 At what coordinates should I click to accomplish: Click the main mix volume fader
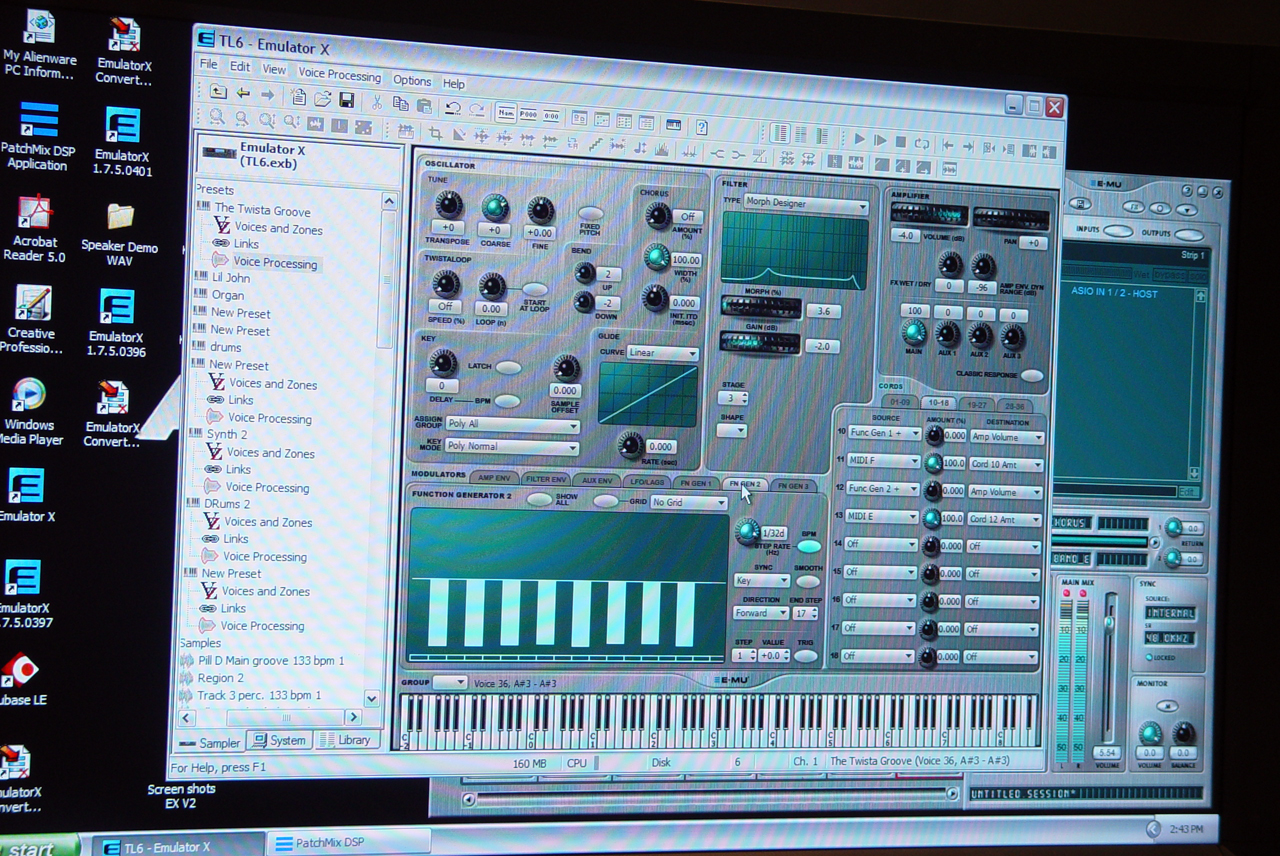coord(1108,624)
